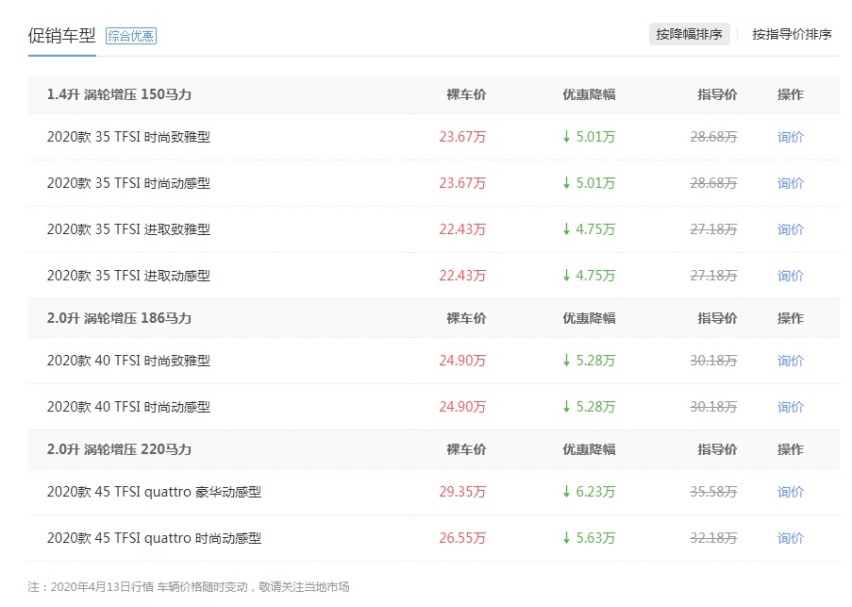Click the 1.4升 涡轮增压 150马力 group header
The width and height of the screenshot is (852, 607).
point(119,95)
